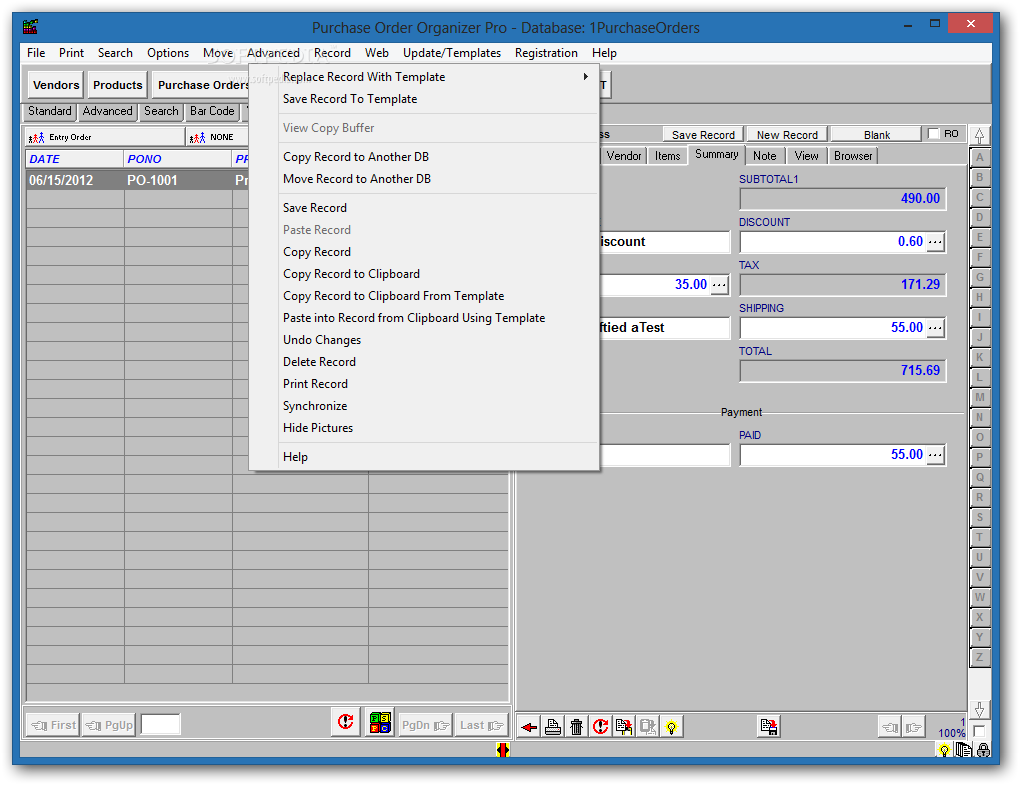This screenshot has height=785, width=1020.
Task: Click the refresh icon next to the trash can
Action: 600,726
